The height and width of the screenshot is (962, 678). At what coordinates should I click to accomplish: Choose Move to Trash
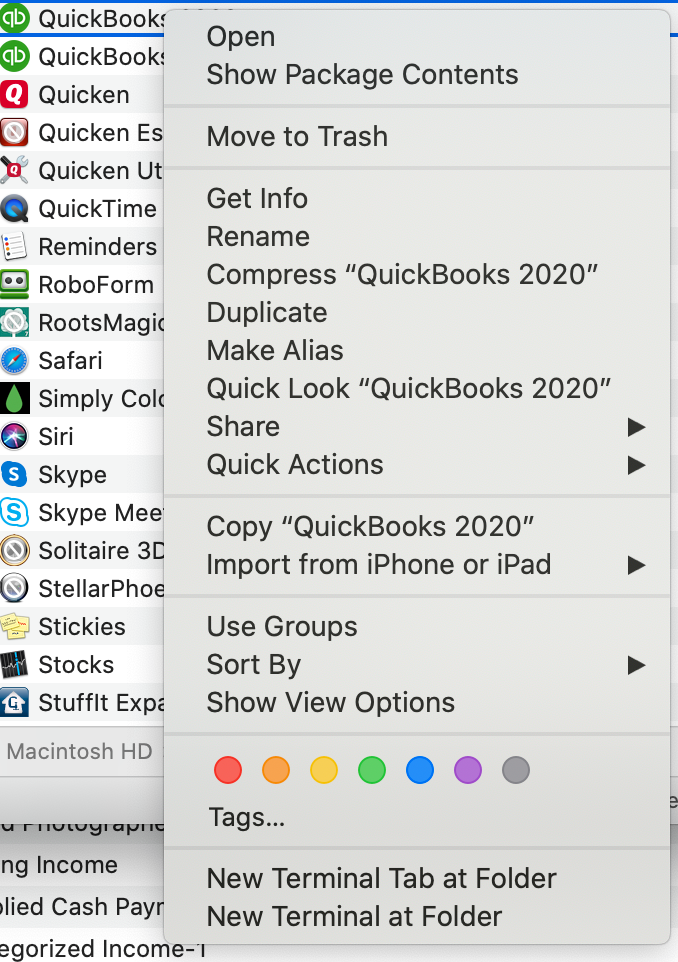[295, 136]
